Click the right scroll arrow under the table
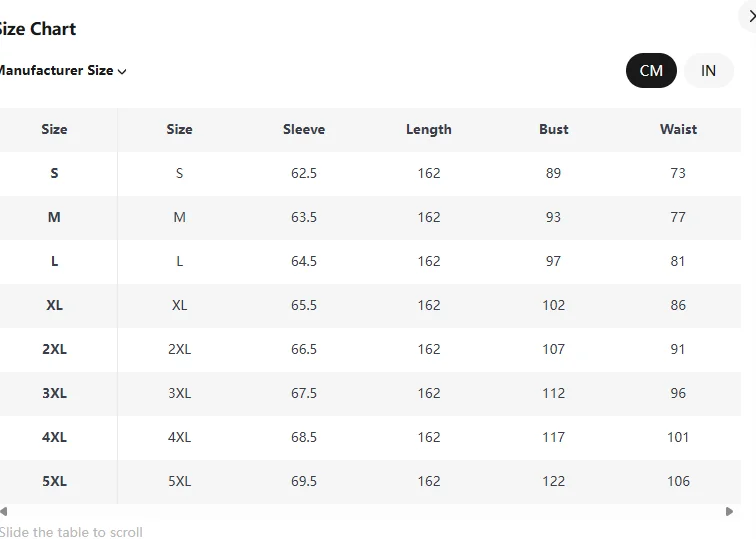This screenshot has width=756, height=539. [729, 512]
